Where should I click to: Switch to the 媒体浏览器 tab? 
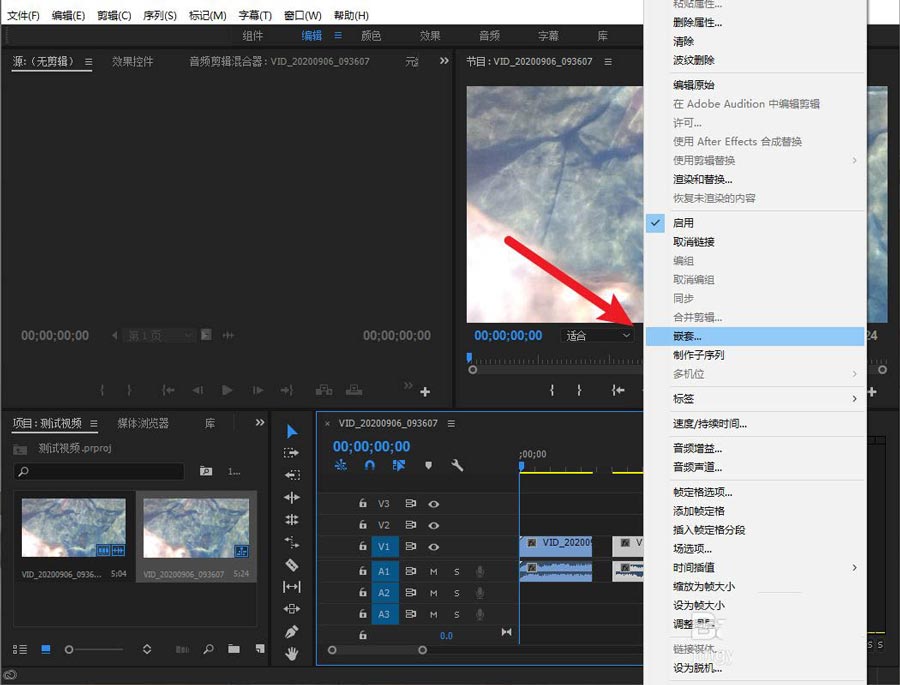point(143,423)
